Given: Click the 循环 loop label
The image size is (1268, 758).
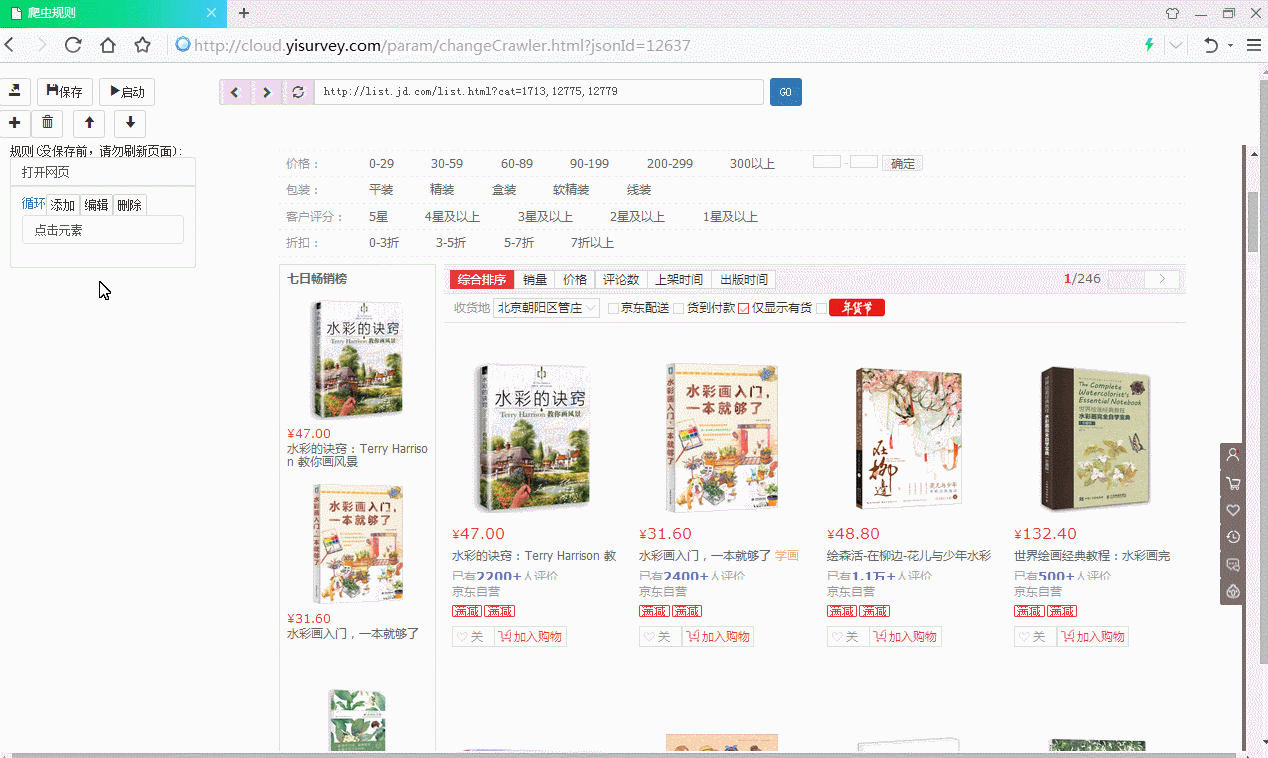Looking at the screenshot, I should coord(34,204).
